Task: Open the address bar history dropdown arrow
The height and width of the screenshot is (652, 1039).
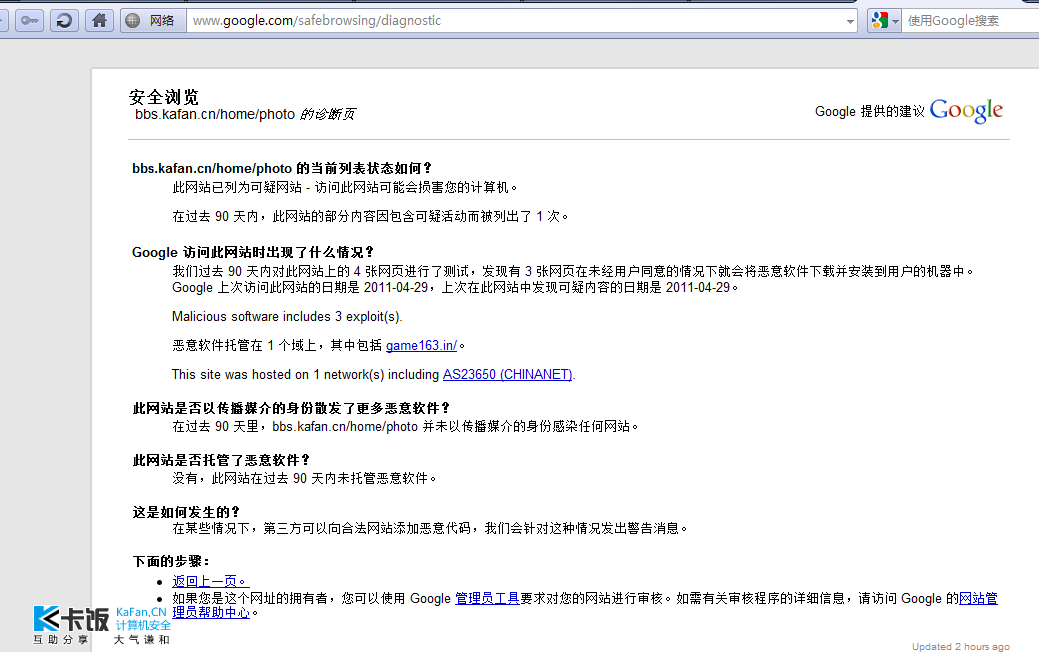Action: coord(850,21)
